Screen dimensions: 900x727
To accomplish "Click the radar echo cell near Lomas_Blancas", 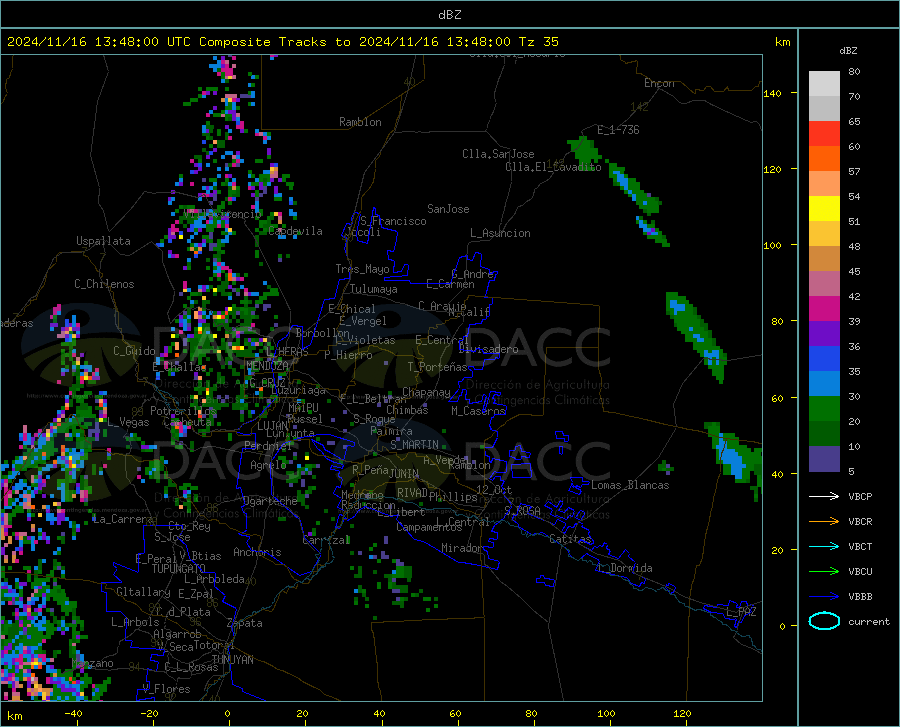I will 666,467.
